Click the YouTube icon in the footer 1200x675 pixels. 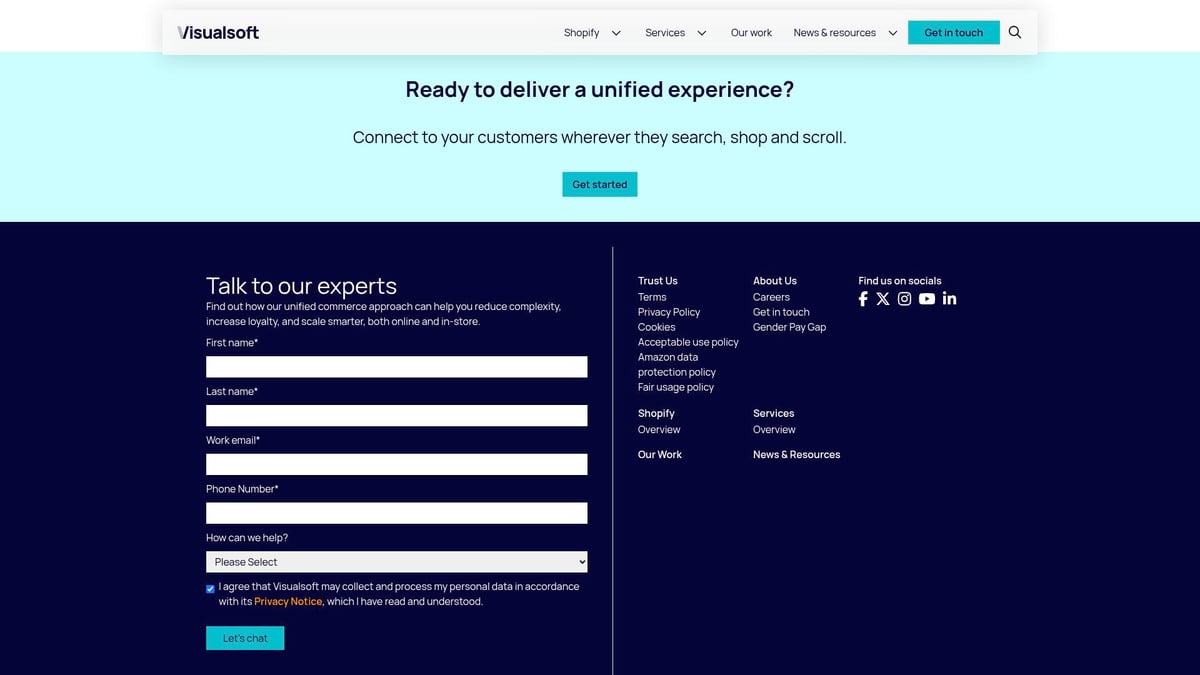[927, 298]
